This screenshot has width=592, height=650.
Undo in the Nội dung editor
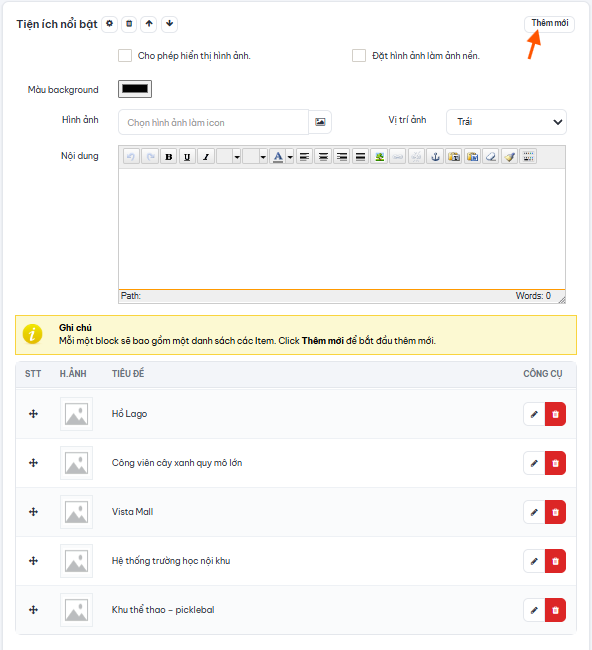131,157
